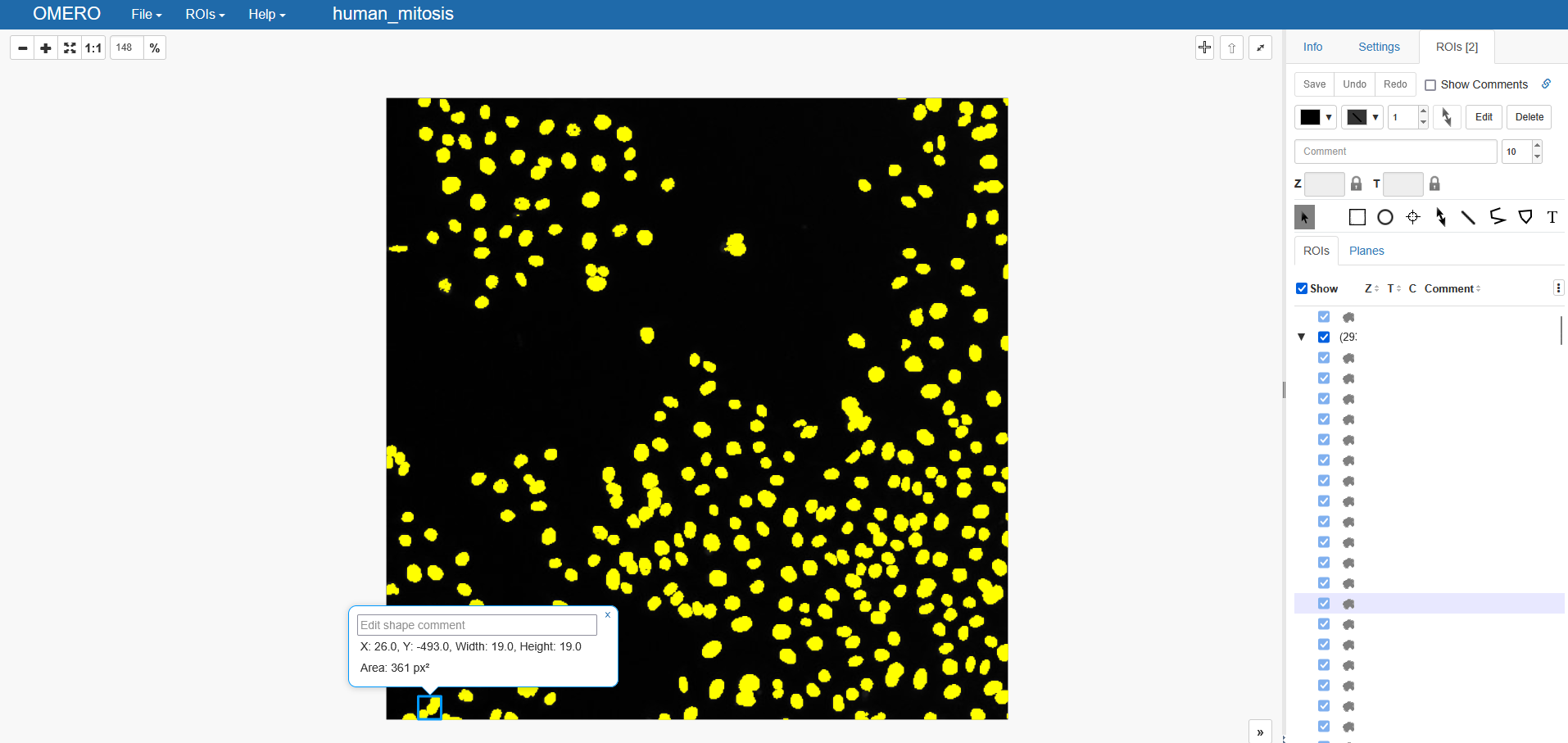1568x743 pixels.
Task: Open the File dropdown menu
Action: pyautogui.click(x=146, y=15)
